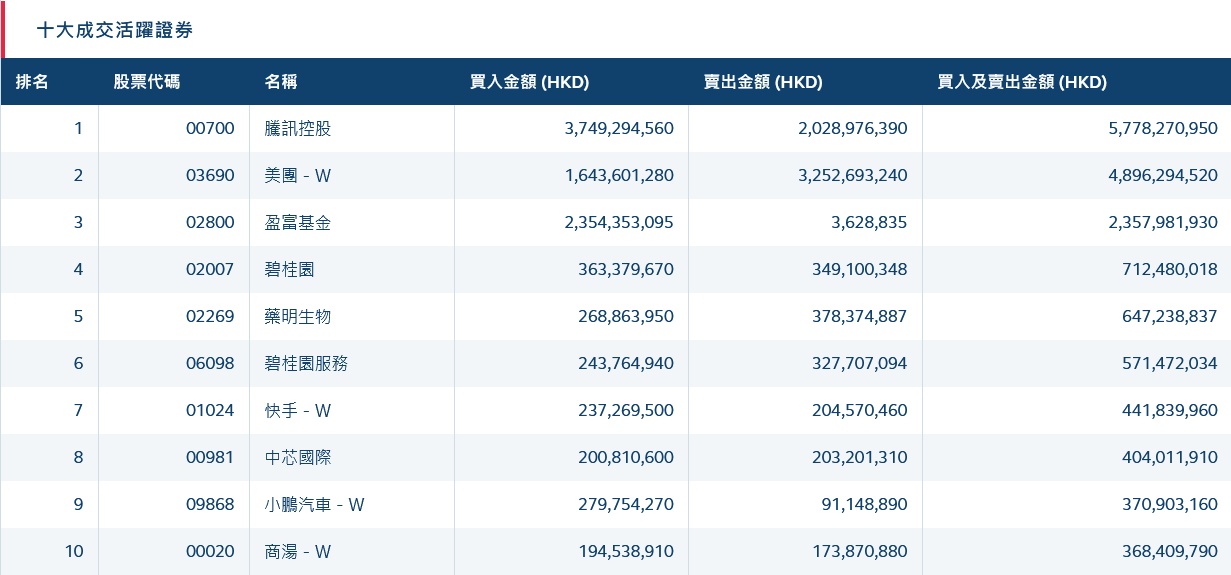Viewport: 1231px width, 575px height.
Task: Select the 十大成交活躍證券 section title
Action: (x=115, y=30)
